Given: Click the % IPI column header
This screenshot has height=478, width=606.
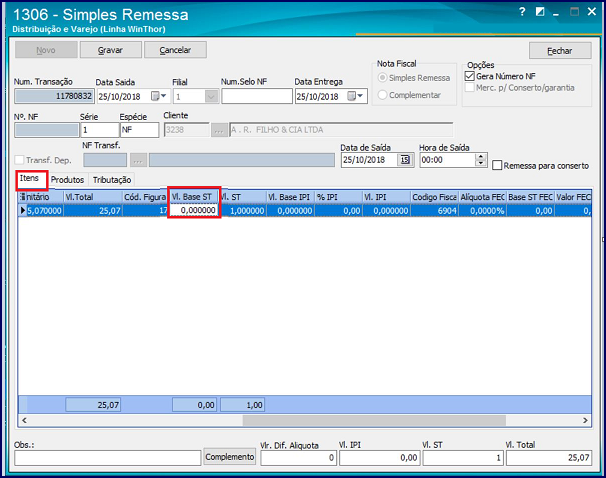Looking at the screenshot, I should tap(339, 197).
